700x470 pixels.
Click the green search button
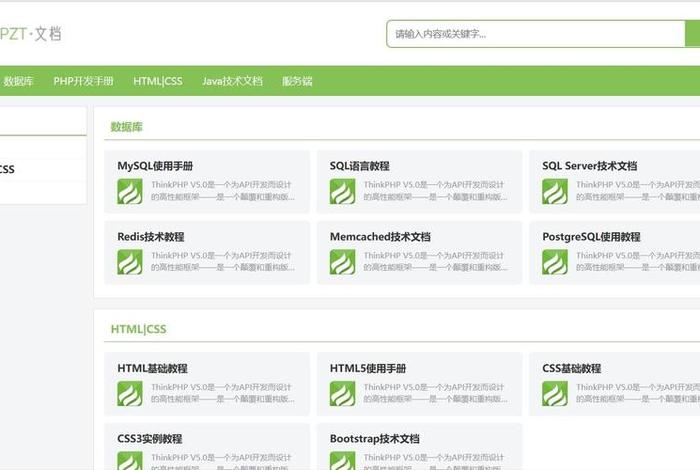[x=692, y=33]
